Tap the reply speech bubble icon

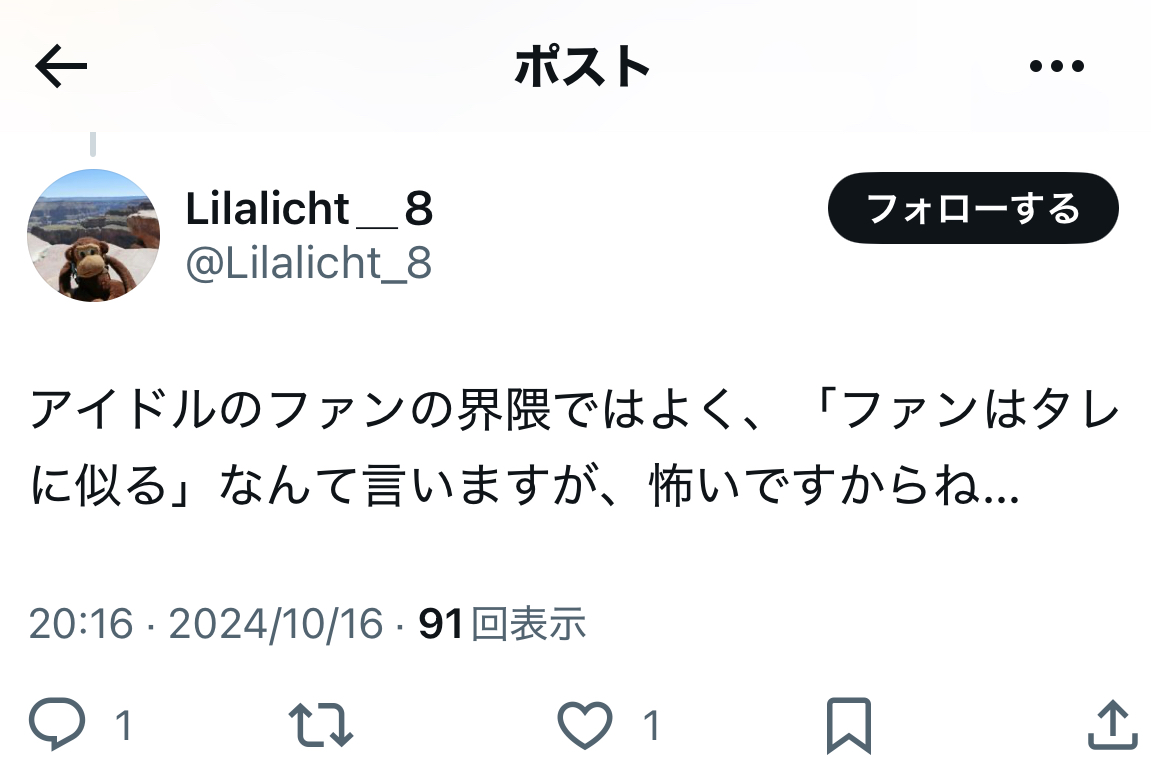click(x=57, y=724)
